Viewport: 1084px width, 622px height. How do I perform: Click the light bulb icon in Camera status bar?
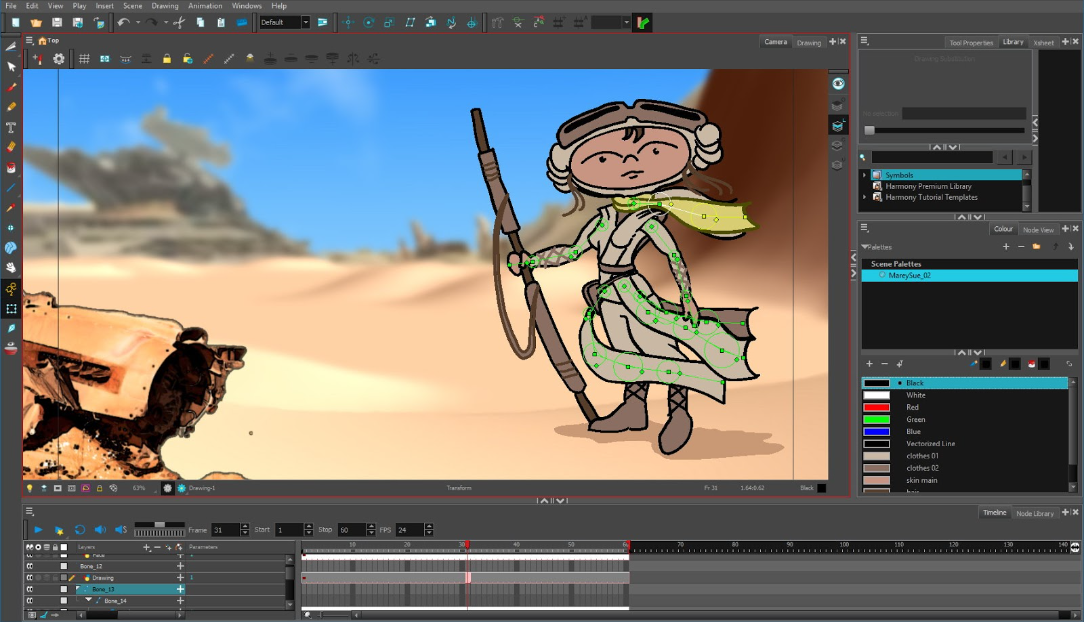click(30, 488)
